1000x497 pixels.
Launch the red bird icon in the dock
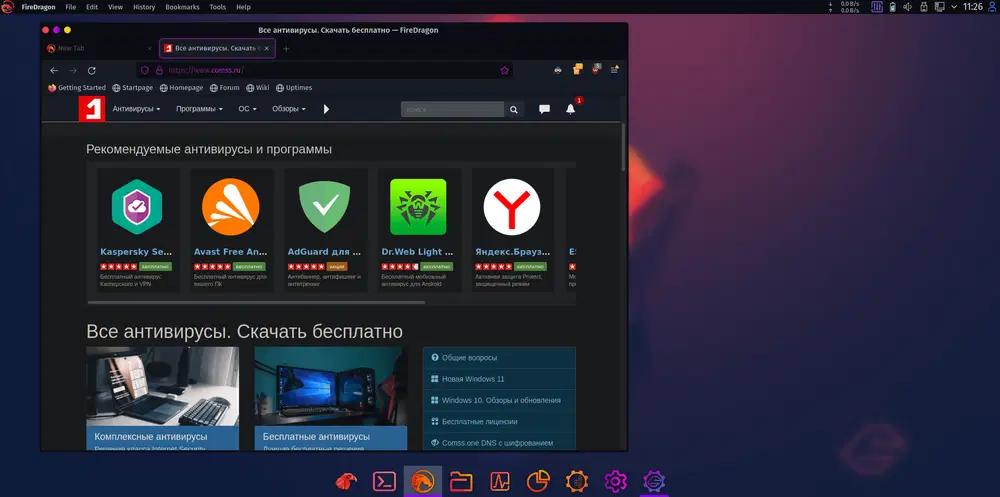346,481
